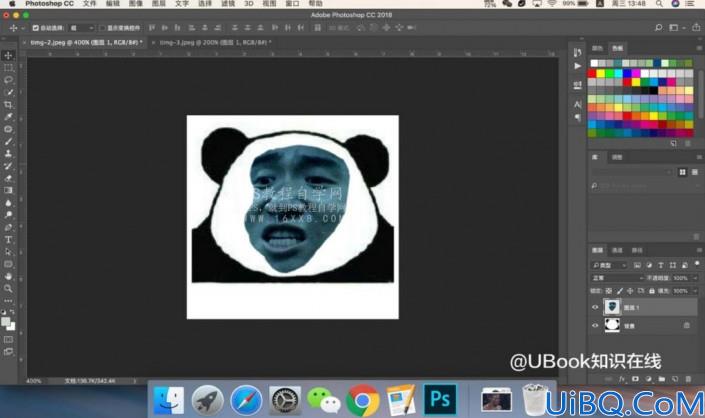Select the Gradient tool

[8, 191]
